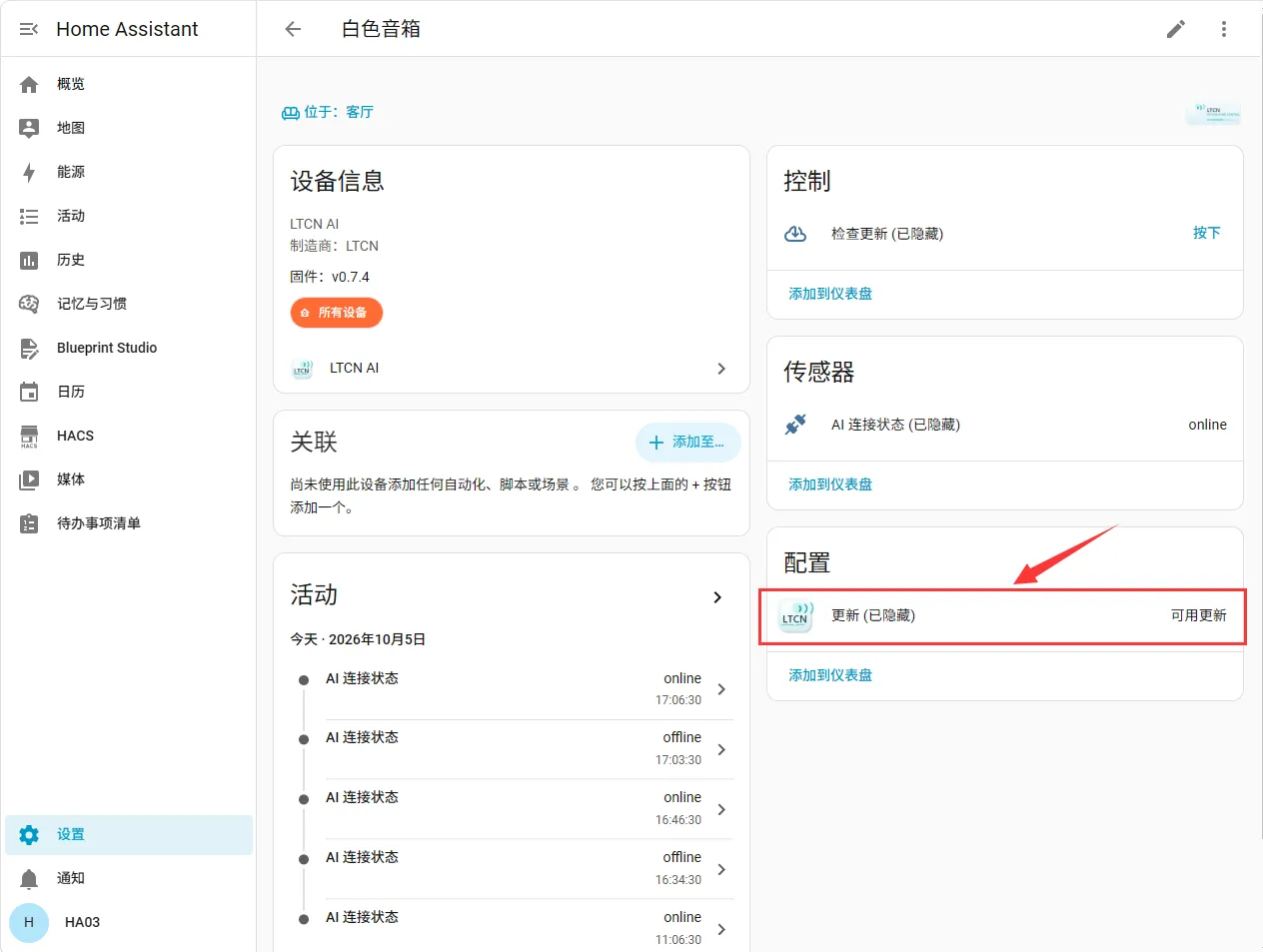Click the 记忆与习惯 brain icon

(29, 304)
